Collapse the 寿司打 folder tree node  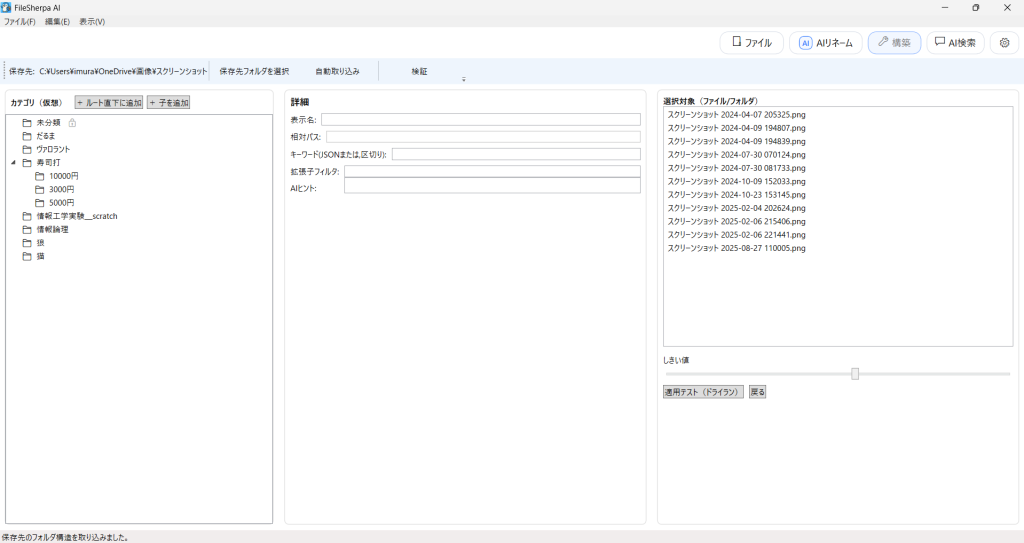coord(13,162)
